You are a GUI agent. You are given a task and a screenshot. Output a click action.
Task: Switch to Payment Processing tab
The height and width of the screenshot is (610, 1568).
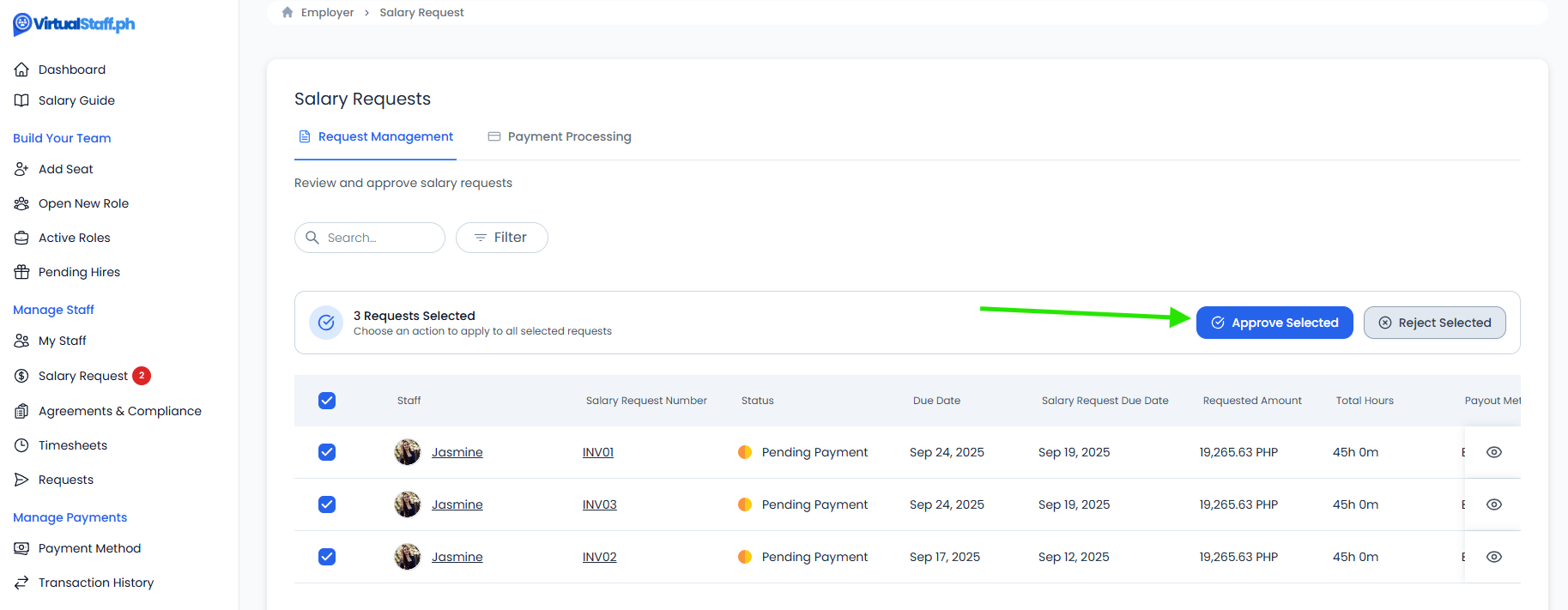click(x=560, y=136)
